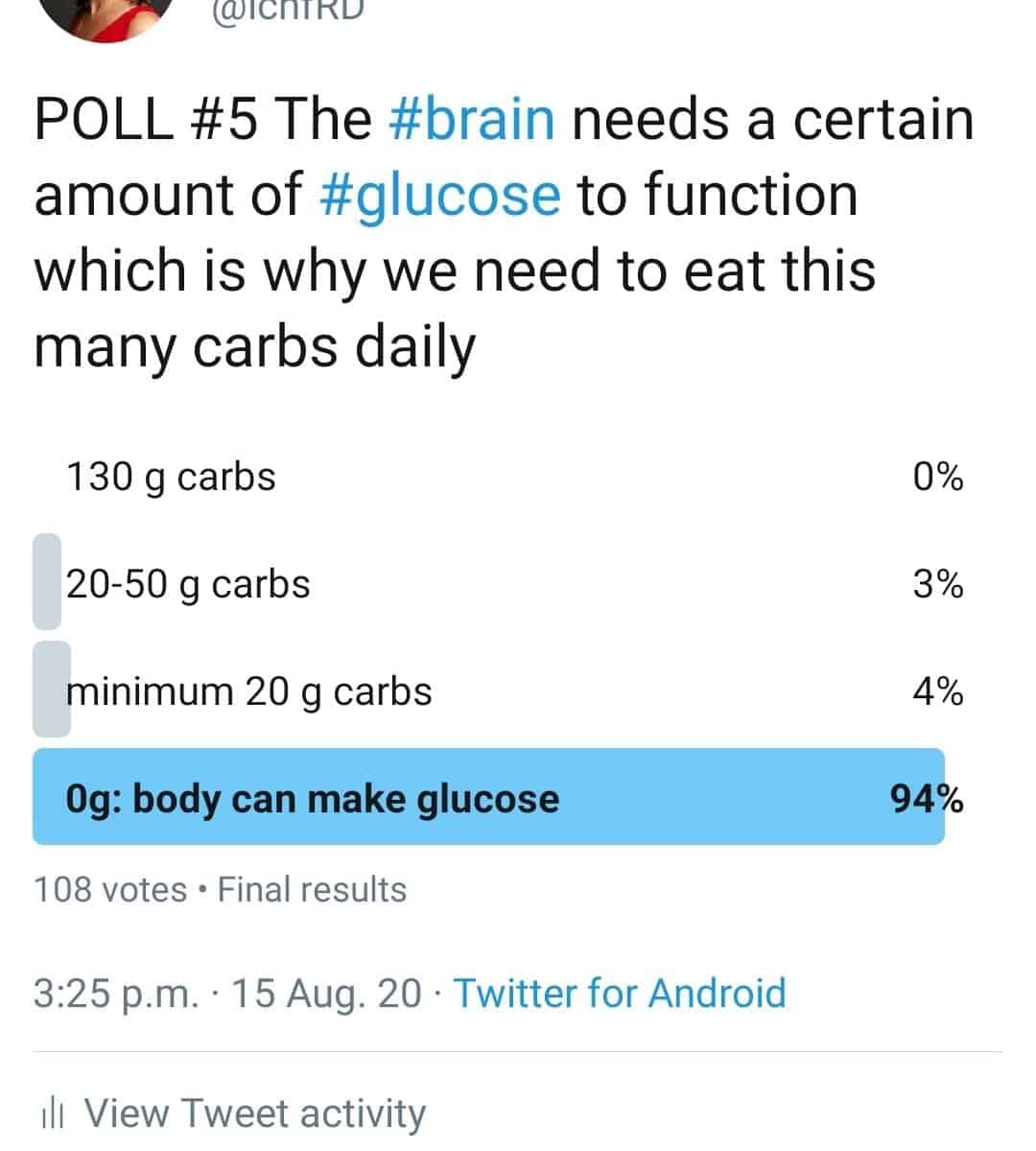Image resolution: width=1036 pixels, height=1151 pixels.
Task: Tap the 0% poll result value
Action: click(938, 477)
